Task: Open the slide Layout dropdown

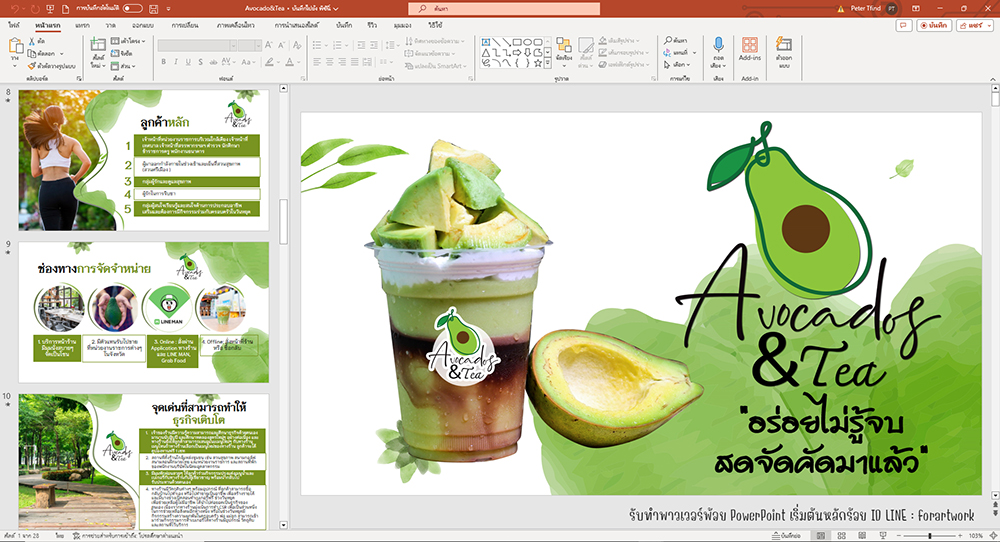Action: click(128, 41)
